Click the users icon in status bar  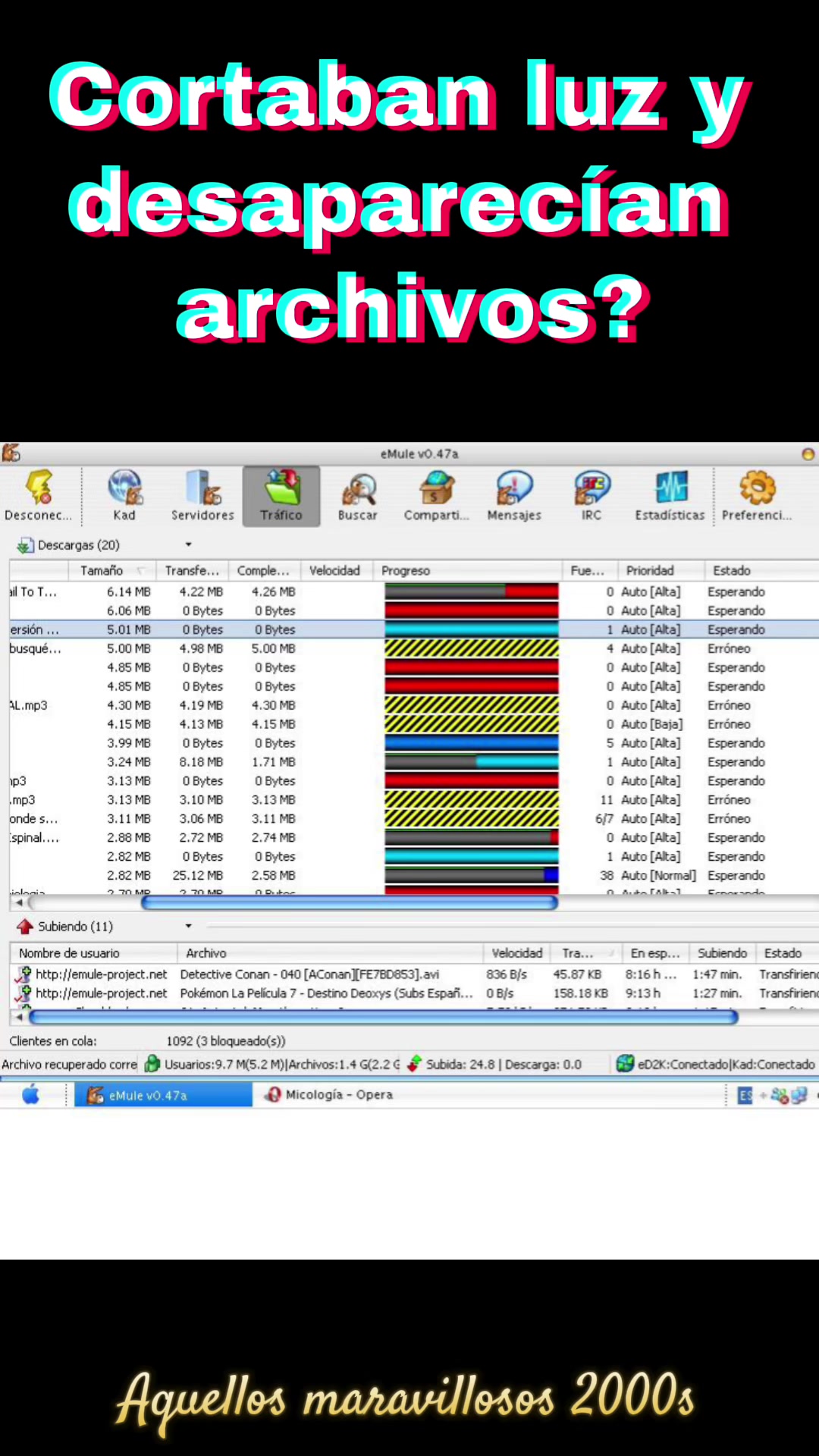pyautogui.click(x=152, y=1064)
